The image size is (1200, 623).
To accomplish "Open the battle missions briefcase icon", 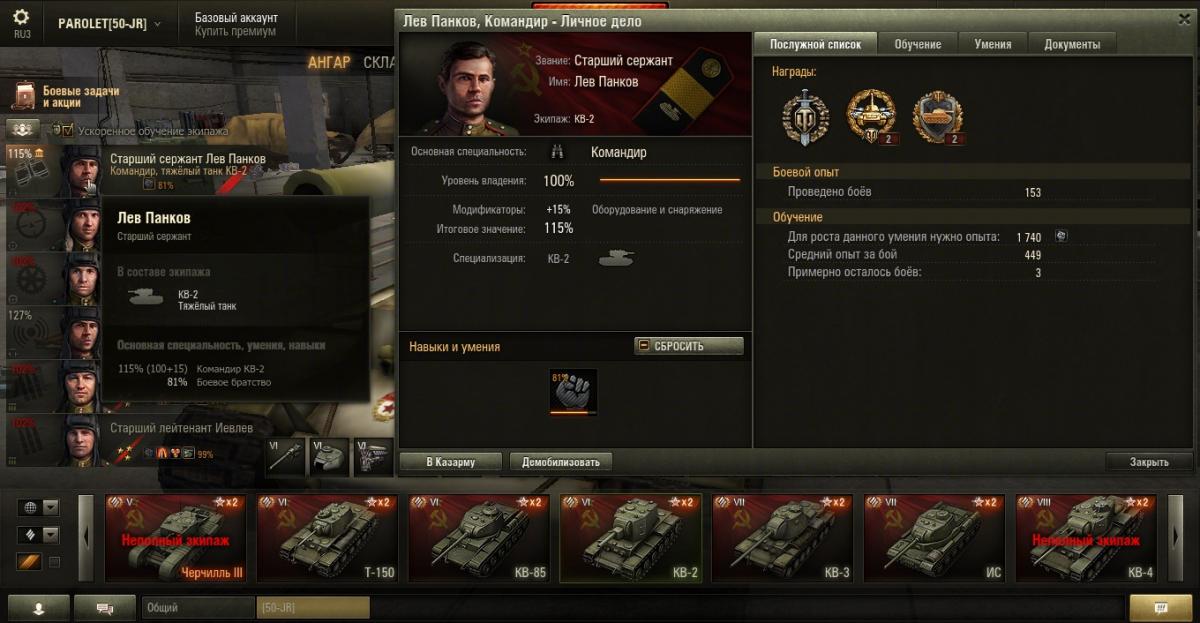I will [25, 96].
